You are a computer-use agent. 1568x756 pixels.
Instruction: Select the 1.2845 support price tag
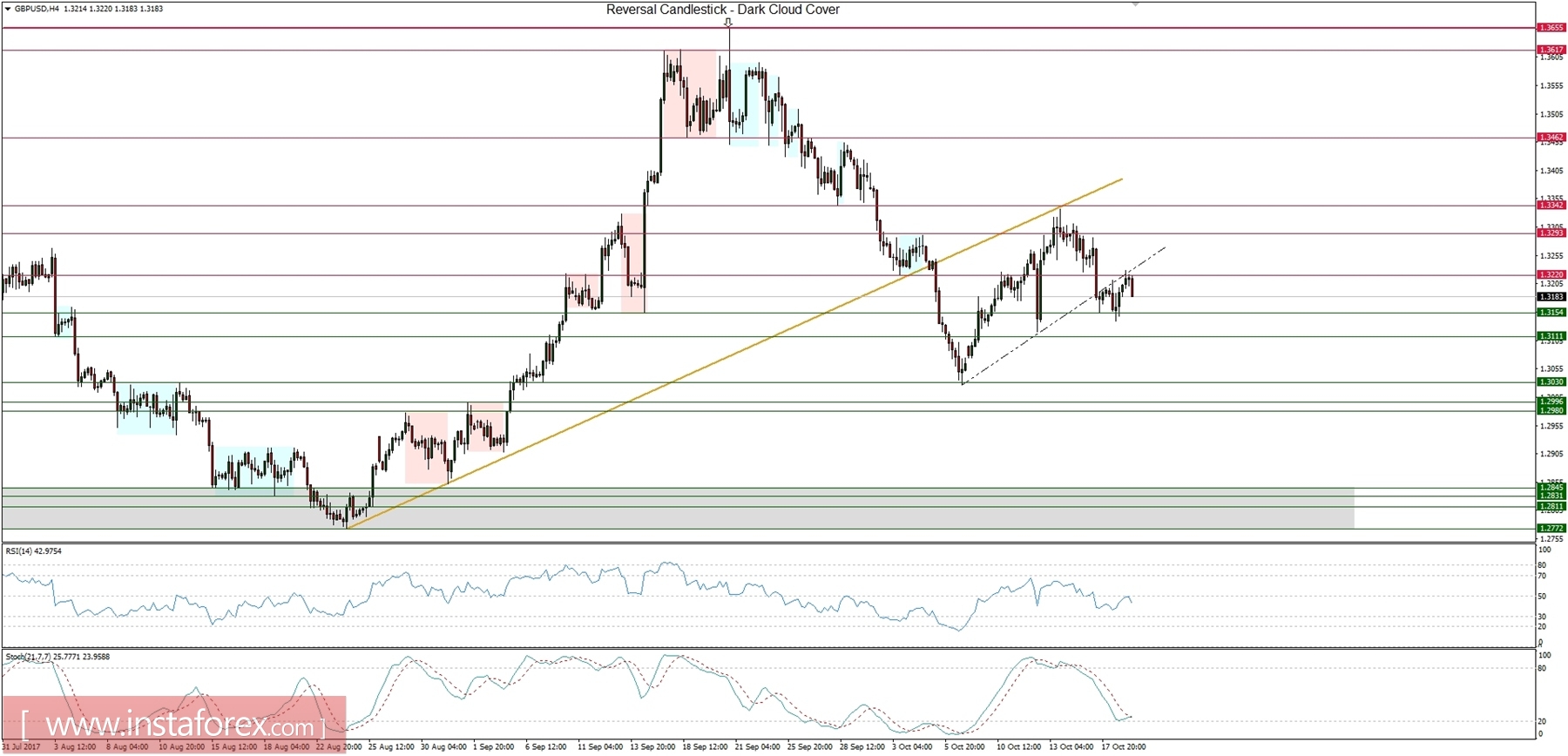[1551, 488]
